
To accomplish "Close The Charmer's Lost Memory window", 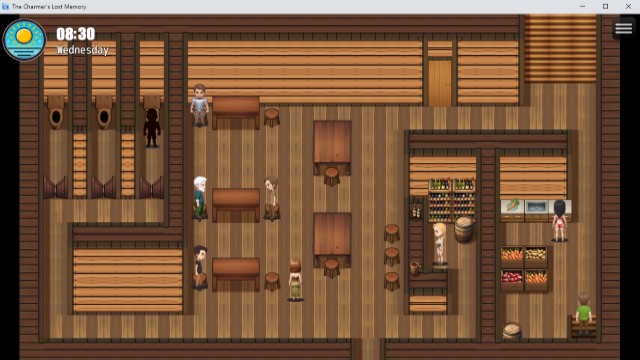I will [x=628, y=7].
